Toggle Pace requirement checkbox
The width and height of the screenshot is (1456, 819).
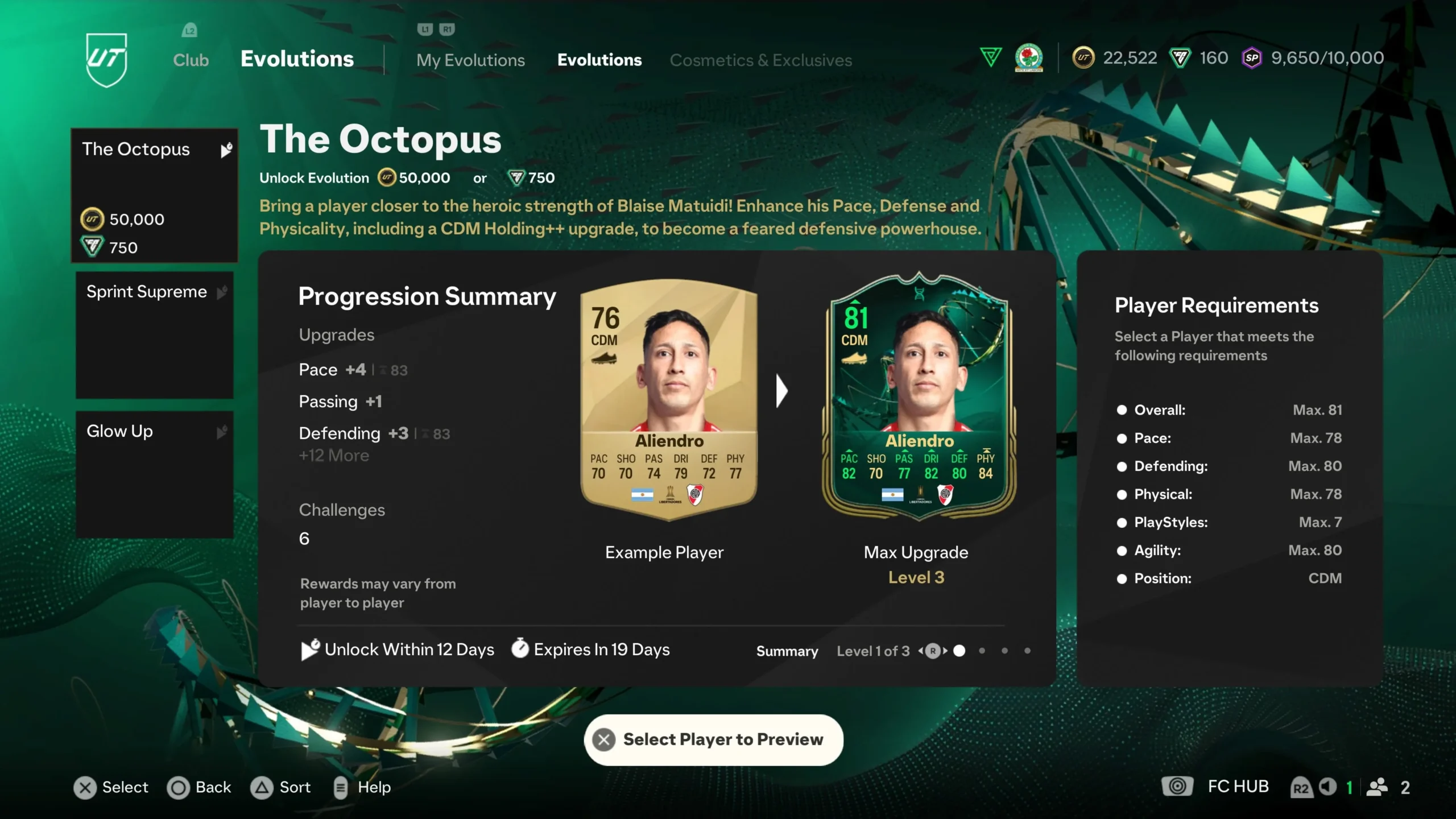(x=1121, y=438)
